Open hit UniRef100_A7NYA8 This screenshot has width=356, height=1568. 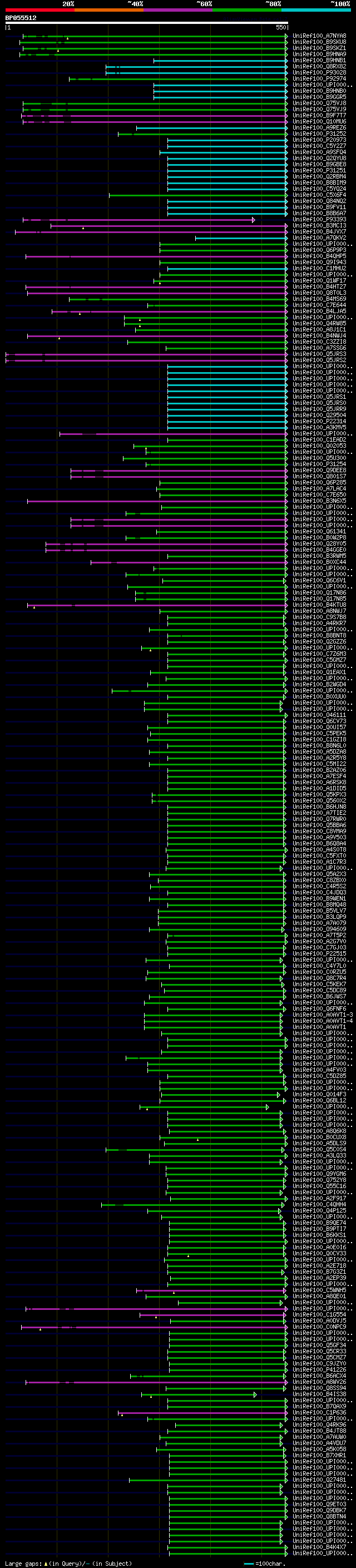pyautogui.click(x=319, y=36)
